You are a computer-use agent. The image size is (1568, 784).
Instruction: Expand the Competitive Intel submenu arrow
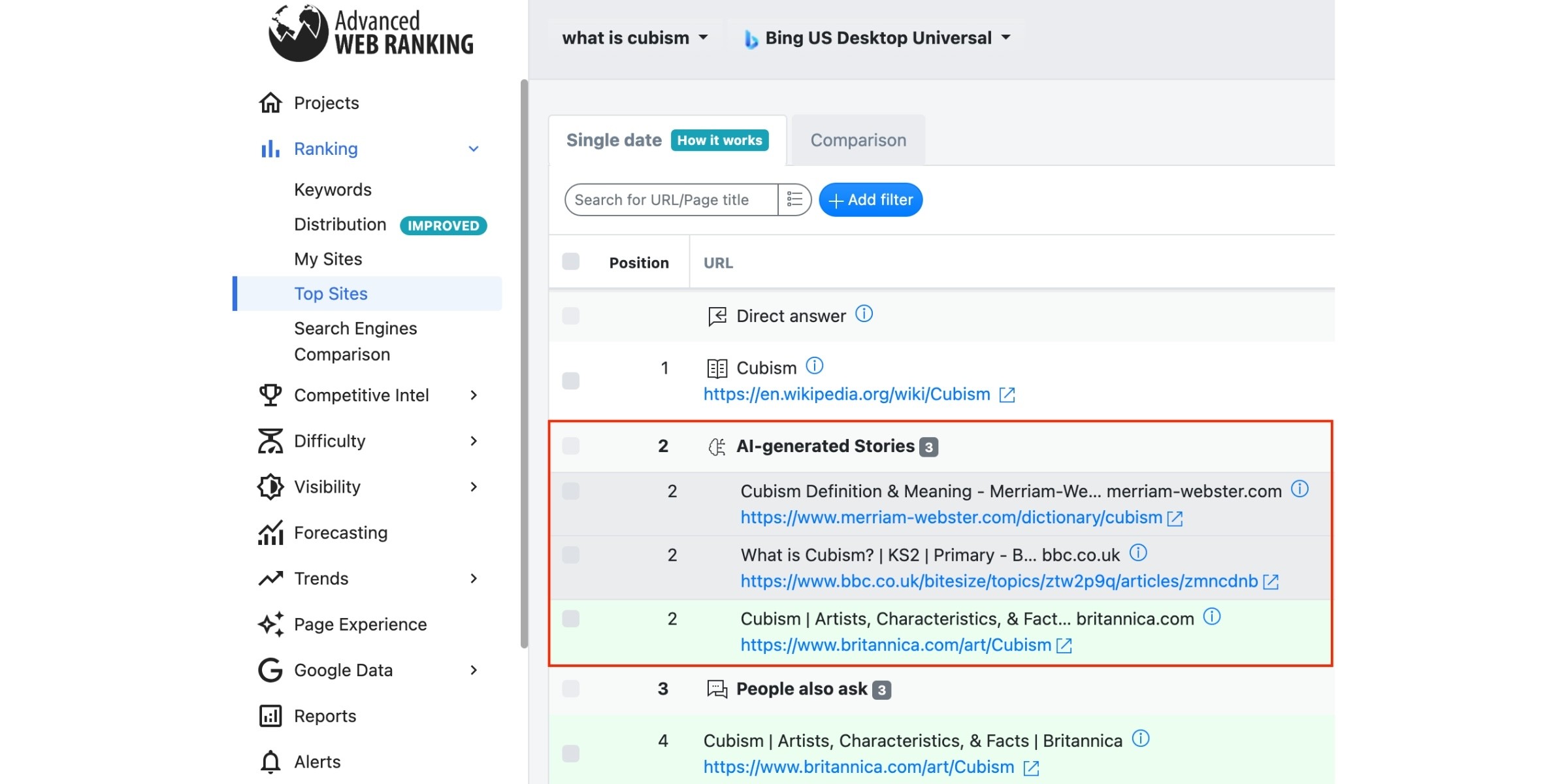[474, 395]
